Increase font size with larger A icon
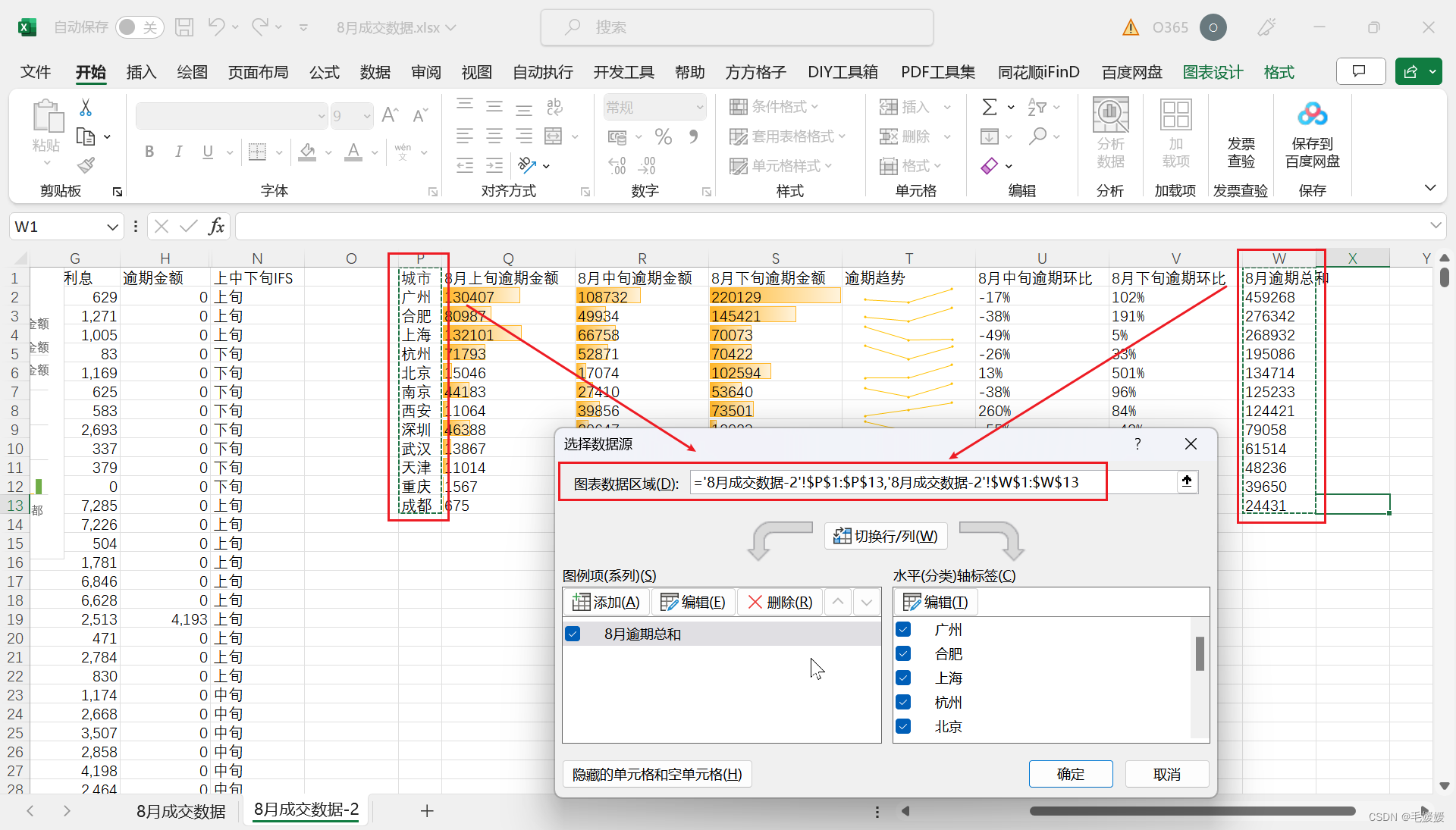The width and height of the screenshot is (1456, 830). [390, 115]
